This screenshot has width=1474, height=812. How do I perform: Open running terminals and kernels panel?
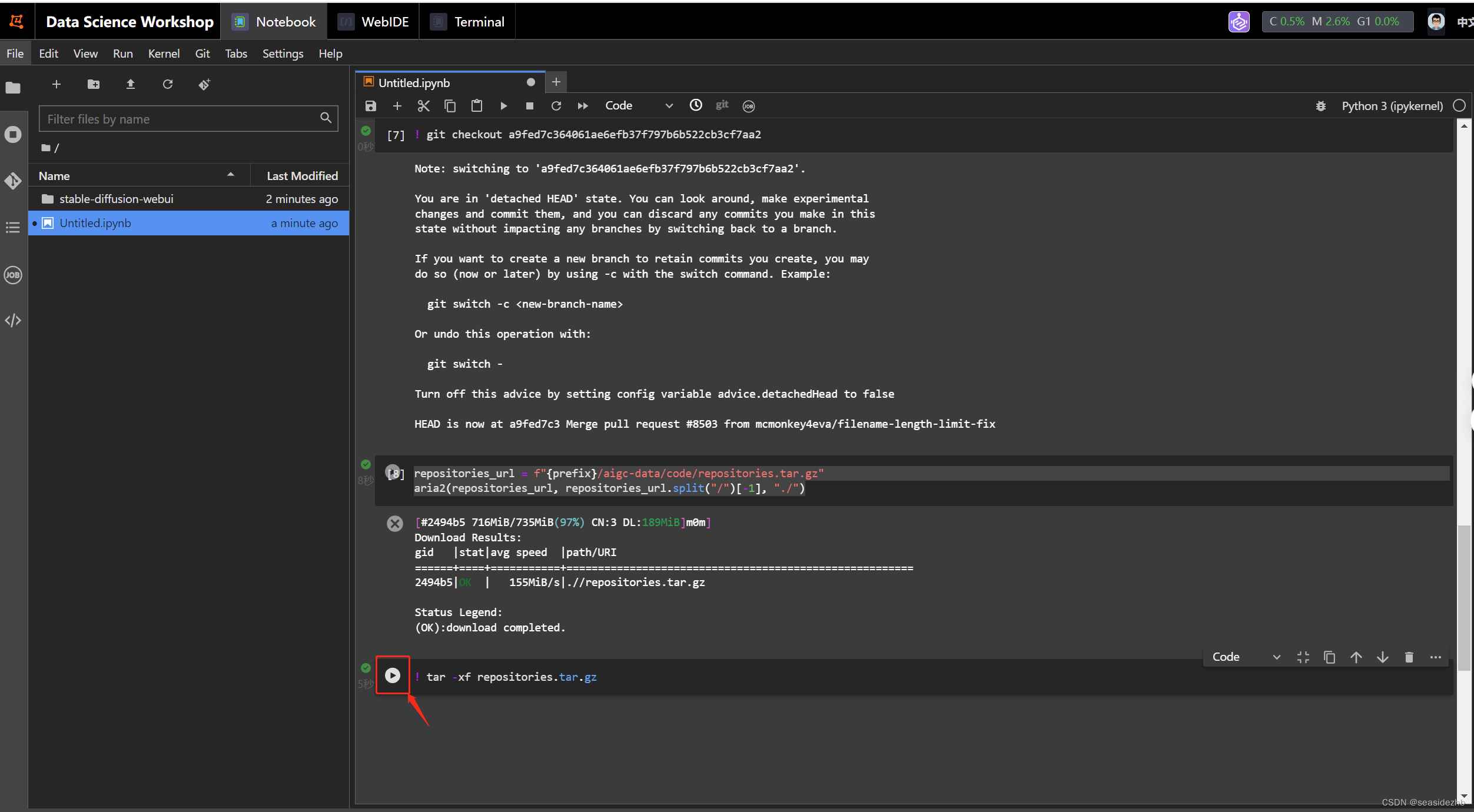pyautogui.click(x=13, y=134)
